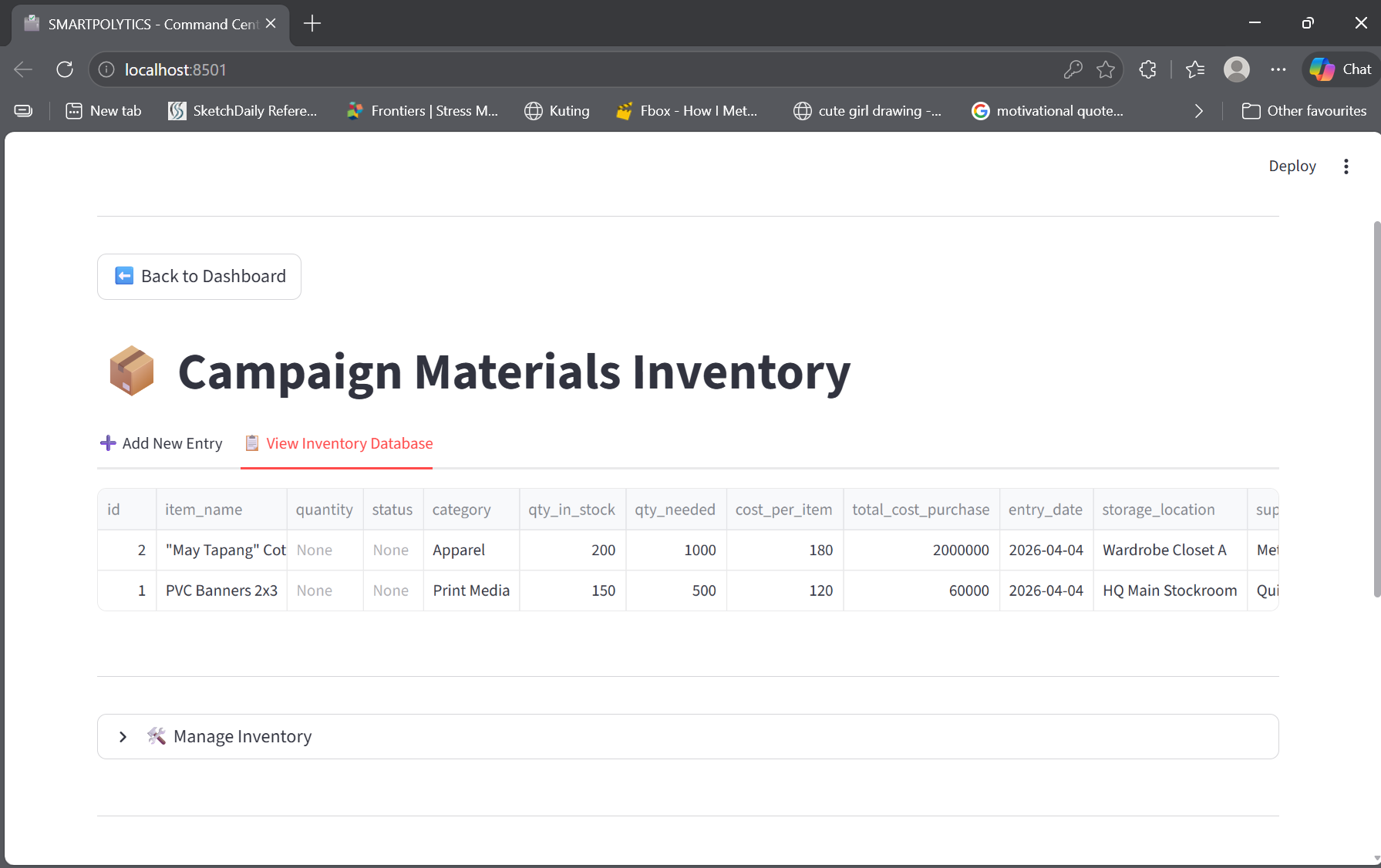
Task: Select the PVC Banners 2x3 cell
Action: pos(221,590)
